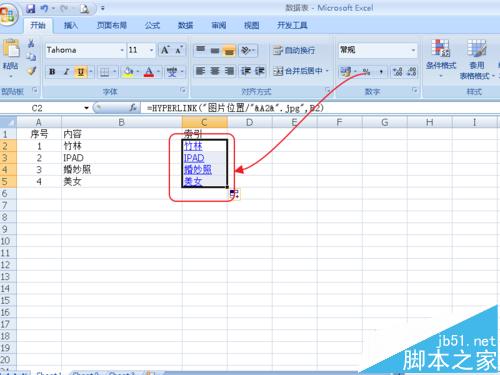Center text horizontally
This screenshot has width=500, height=375.
point(215,71)
